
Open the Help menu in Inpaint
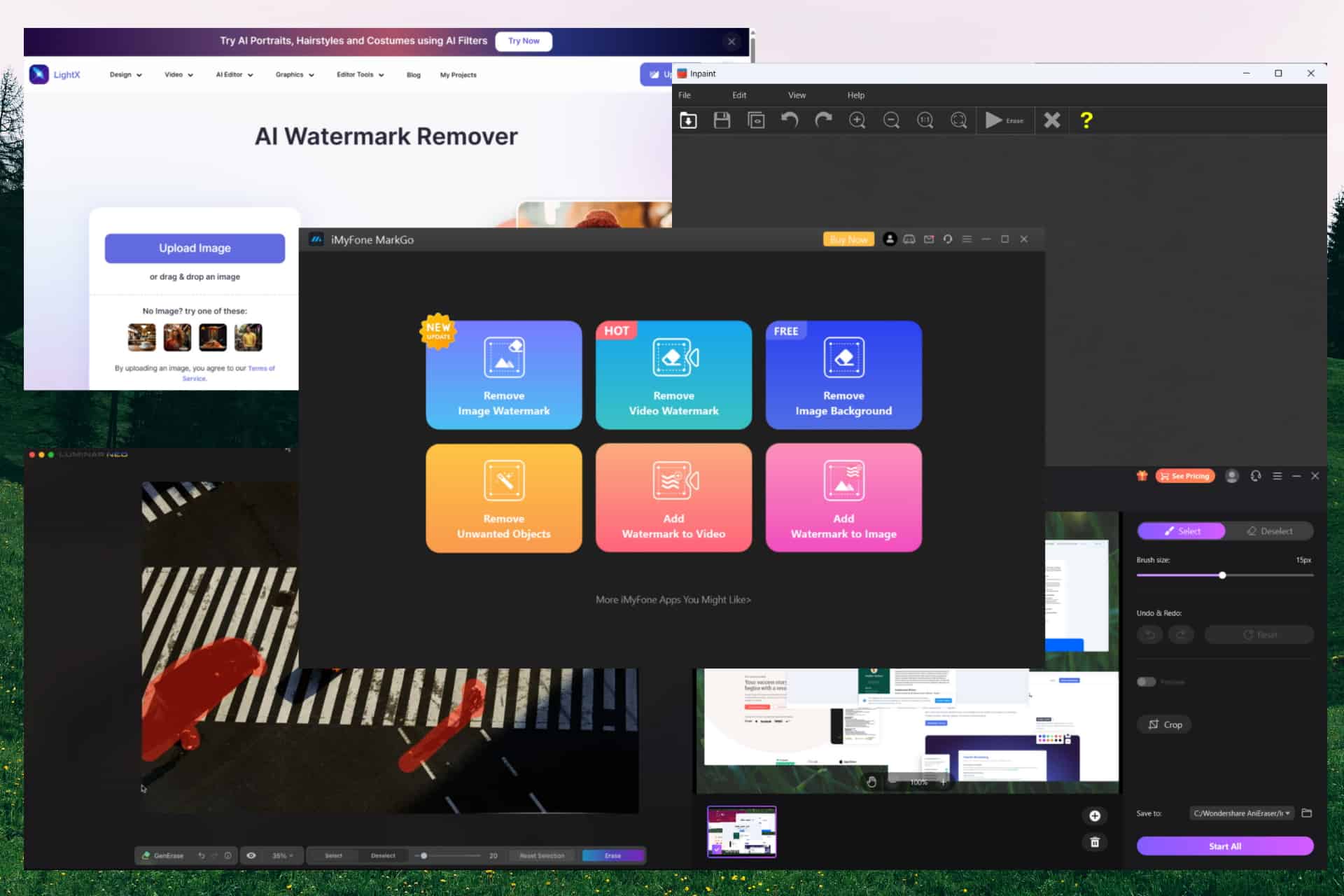(x=856, y=95)
